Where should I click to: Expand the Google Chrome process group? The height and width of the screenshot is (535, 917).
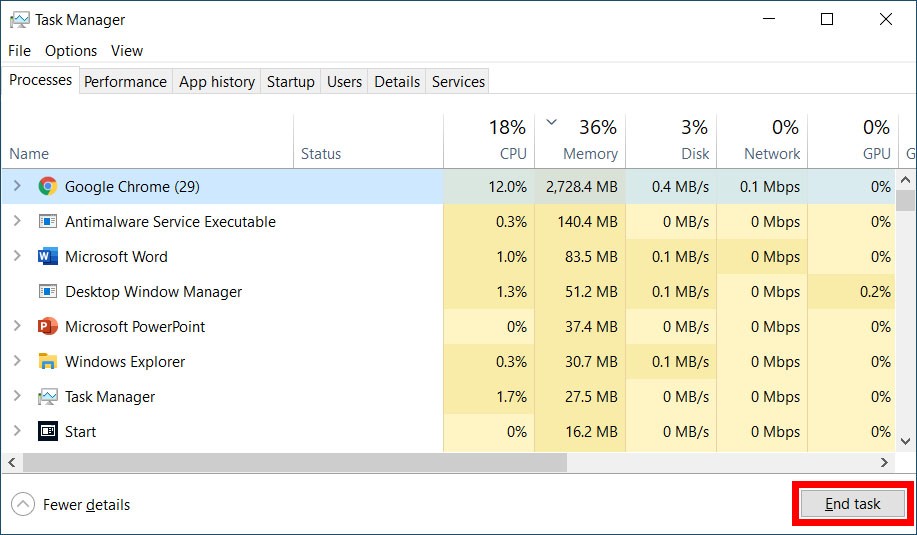pos(17,186)
